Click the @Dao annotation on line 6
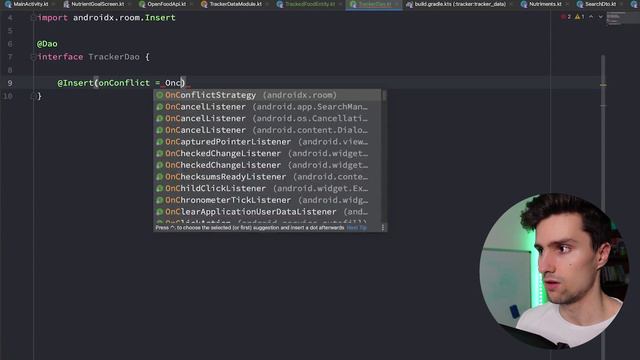 tap(47, 44)
